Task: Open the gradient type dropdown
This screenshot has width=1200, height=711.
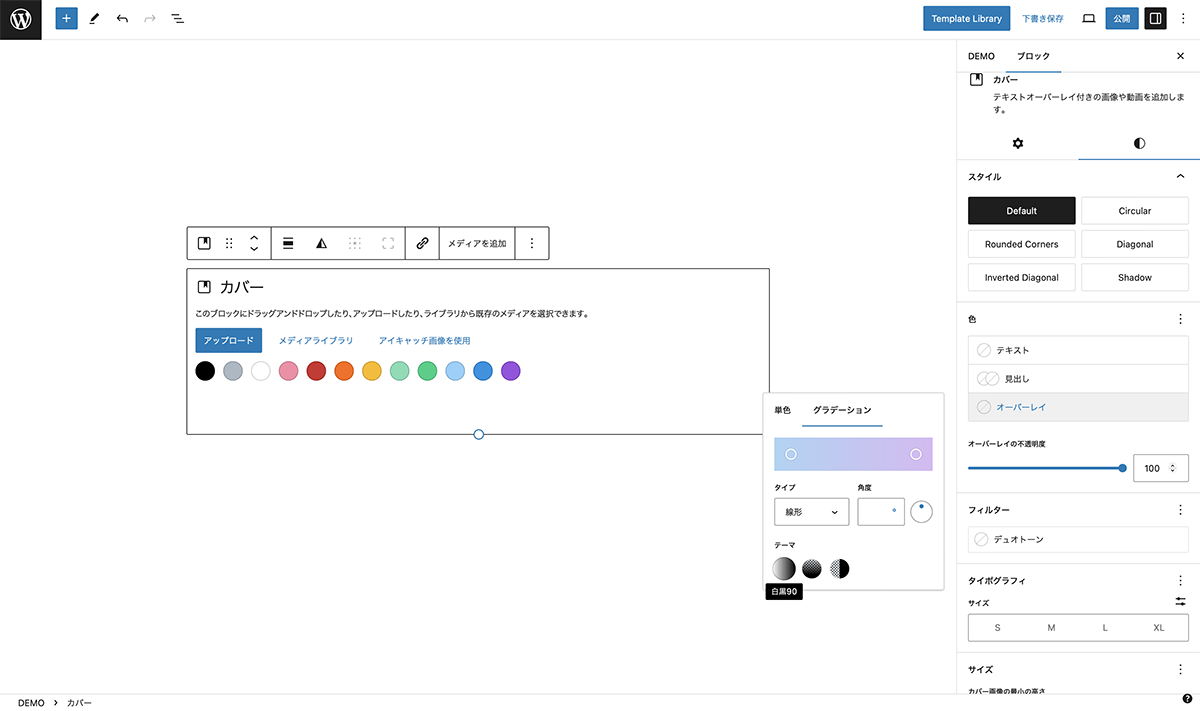Action: tap(811, 512)
